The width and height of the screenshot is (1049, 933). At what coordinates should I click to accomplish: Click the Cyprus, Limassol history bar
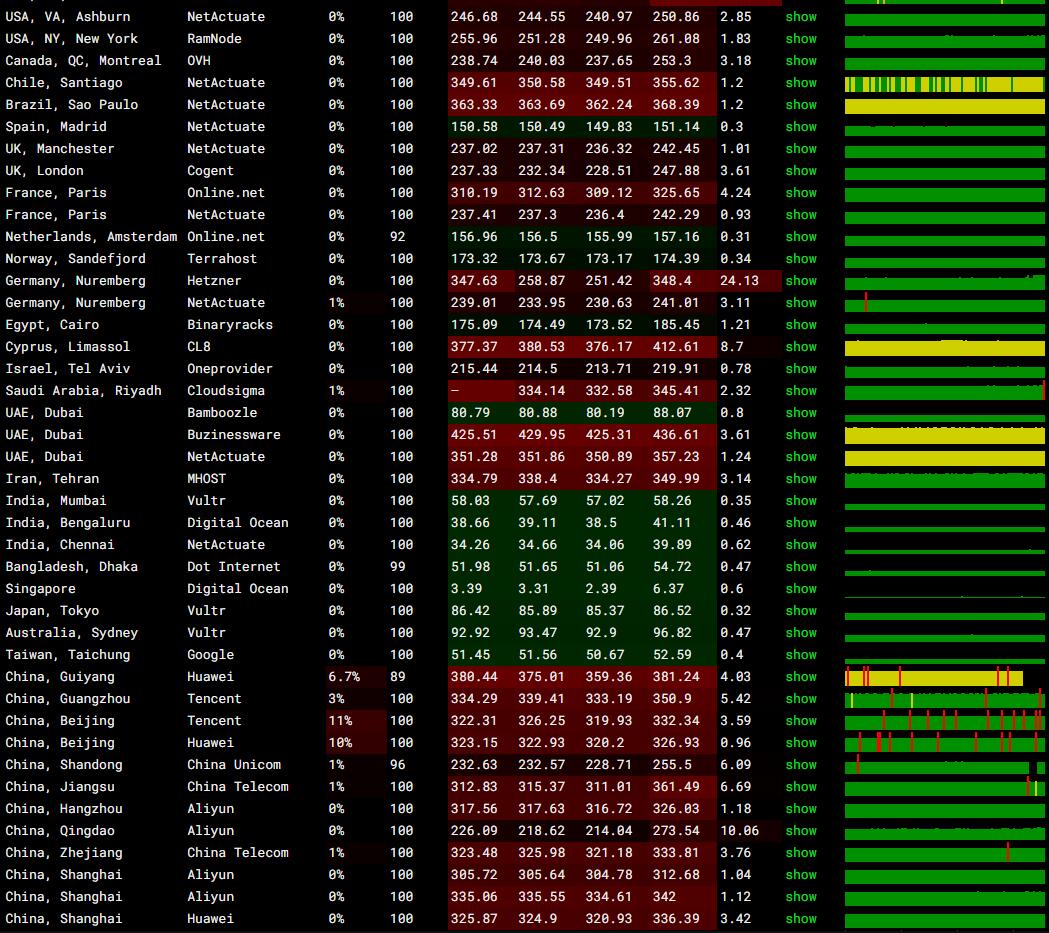point(945,348)
